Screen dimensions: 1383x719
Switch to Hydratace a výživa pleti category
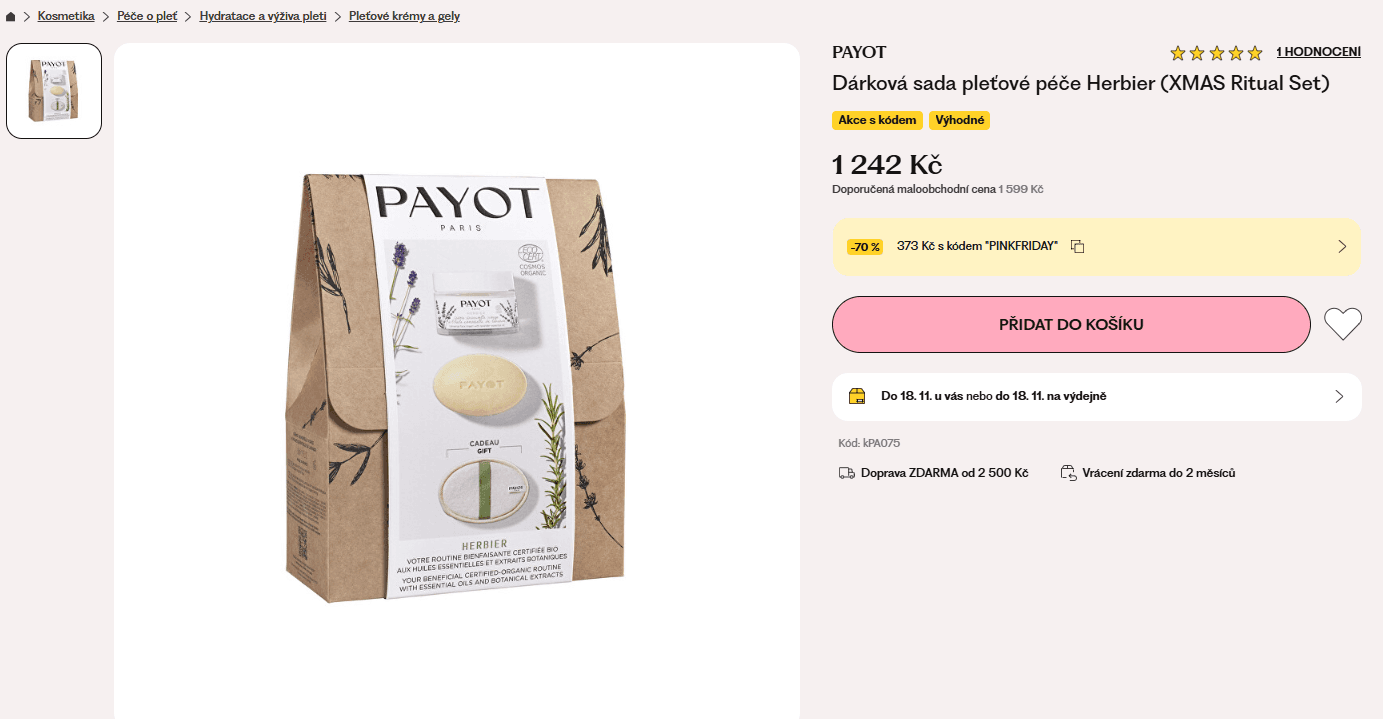[265, 16]
